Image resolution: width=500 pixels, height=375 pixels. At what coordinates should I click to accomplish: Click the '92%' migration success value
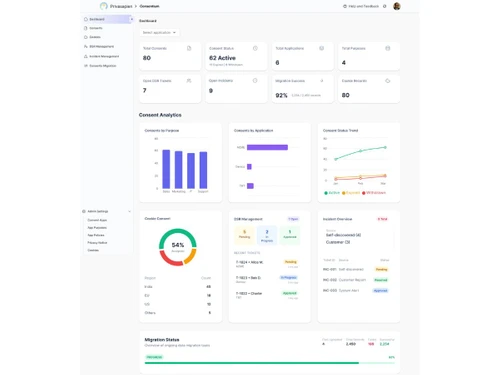281,95
